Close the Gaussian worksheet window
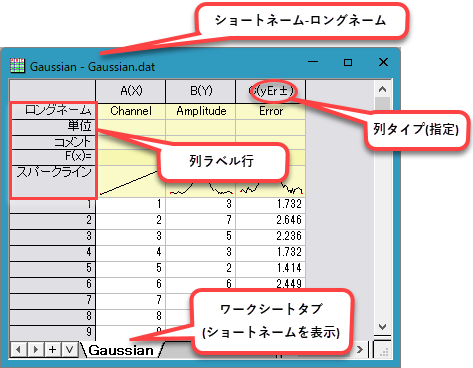The width and height of the screenshot is (473, 368). tap(383, 62)
